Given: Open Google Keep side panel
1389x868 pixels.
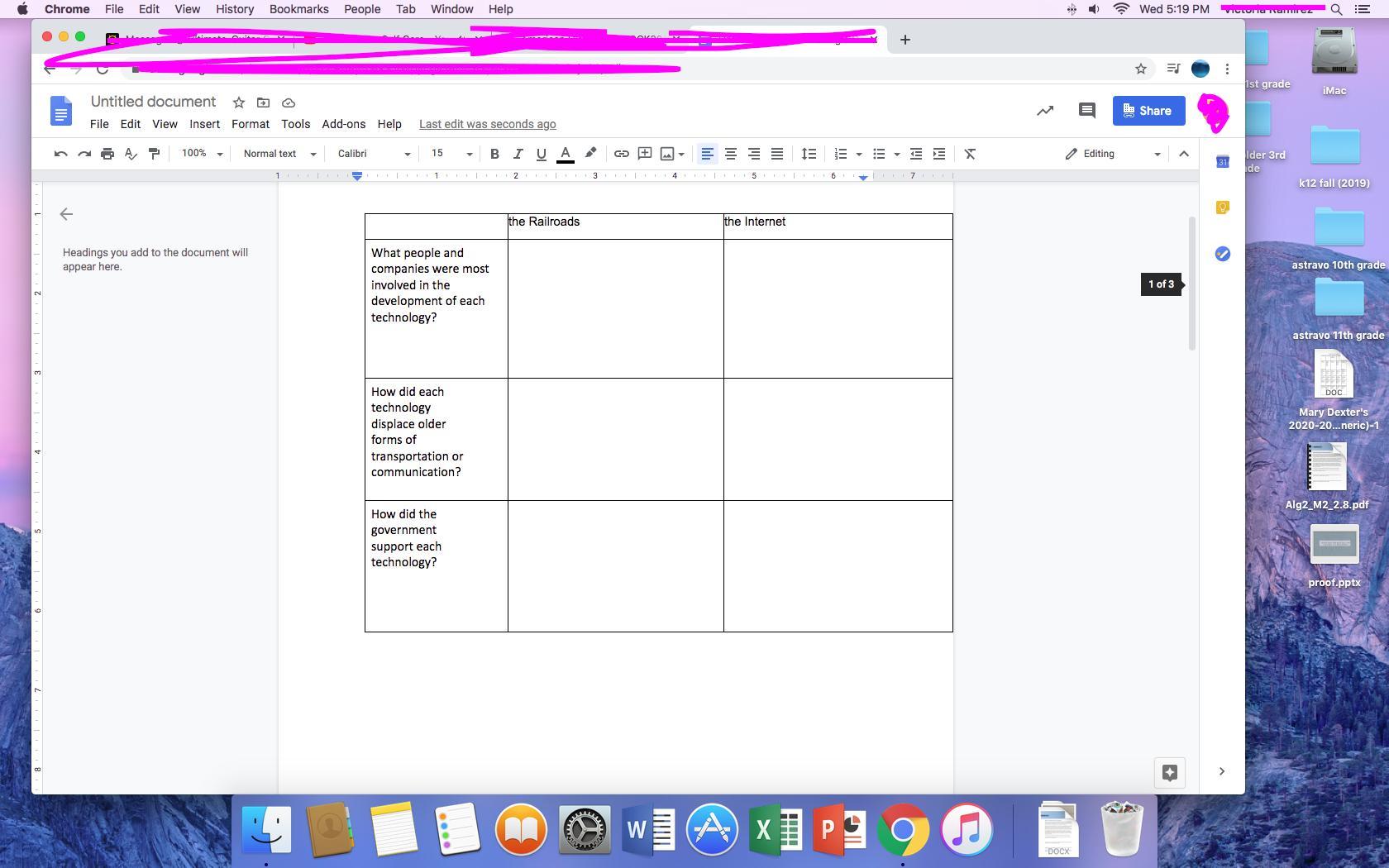Looking at the screenshot, I should coord(1223,207).
